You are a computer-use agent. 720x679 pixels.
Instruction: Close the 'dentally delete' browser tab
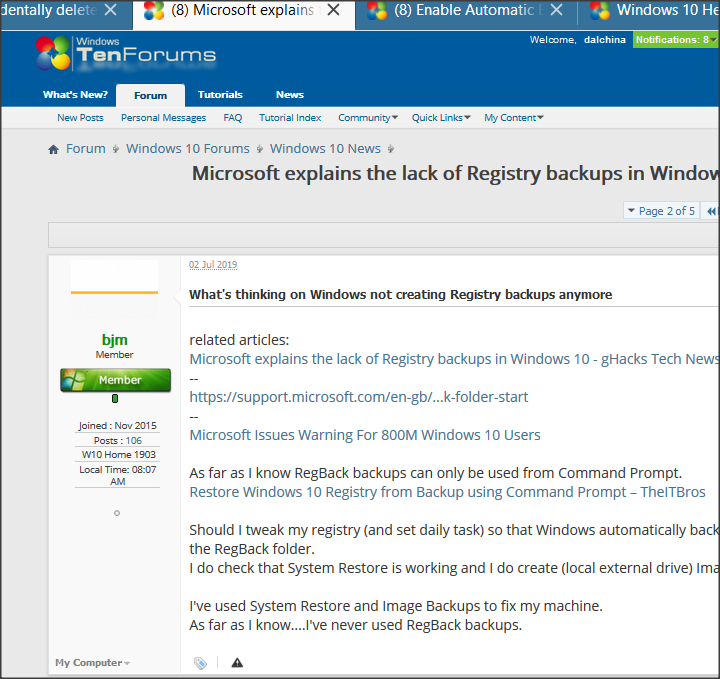click(x=110, y=10)
